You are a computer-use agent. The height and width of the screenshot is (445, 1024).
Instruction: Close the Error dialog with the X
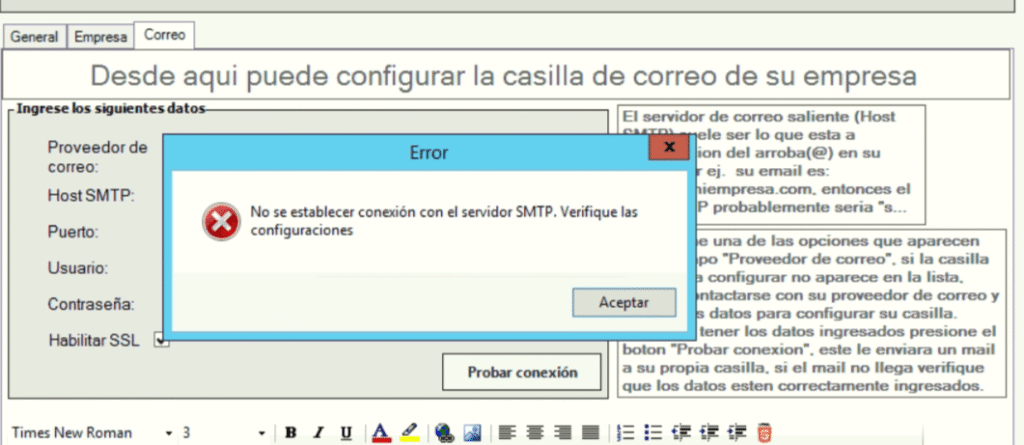point(663,149)
